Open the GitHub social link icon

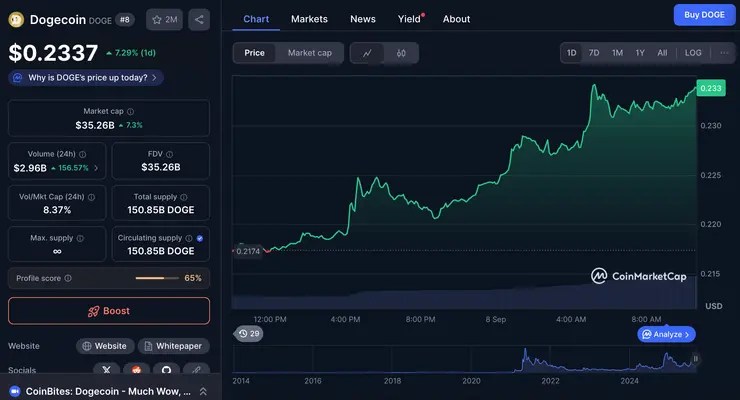click(x=166, y=370)
